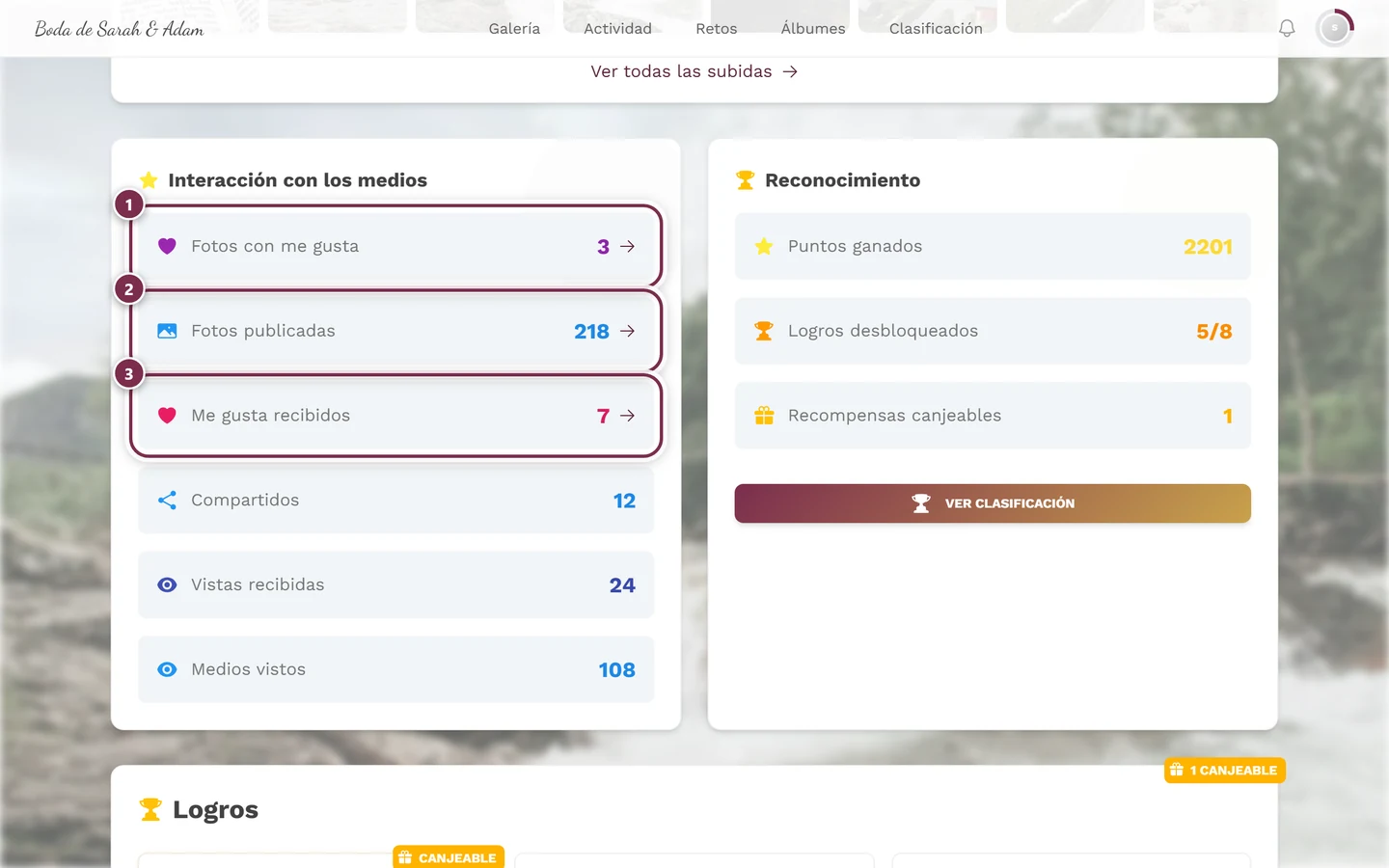Click the Logros section heading
This screenshot has width=1389, height=868.
click(x=215, y=810)
